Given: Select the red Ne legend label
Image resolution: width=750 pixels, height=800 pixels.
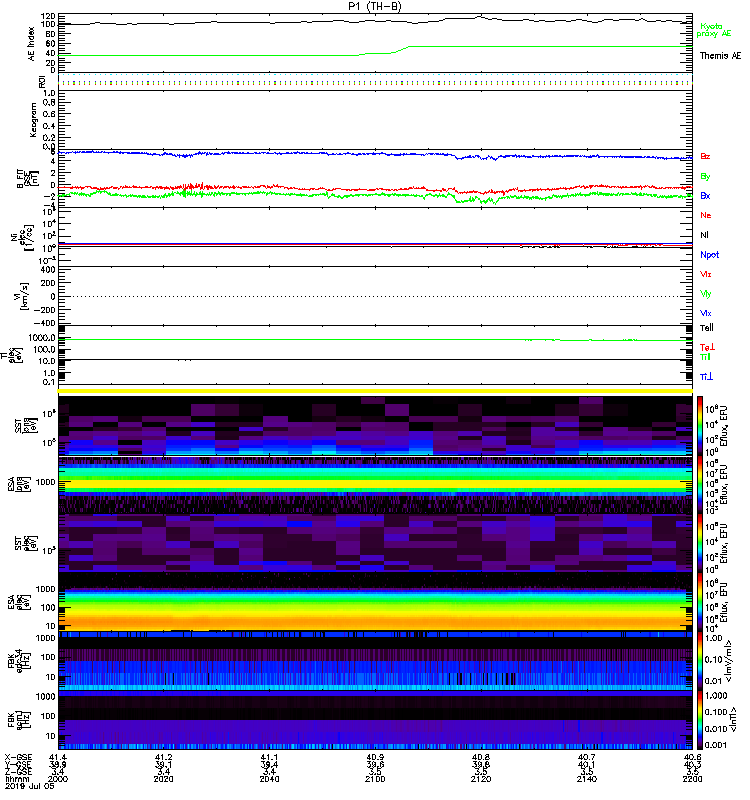Looking at the screenshot, I should (706, 215).
